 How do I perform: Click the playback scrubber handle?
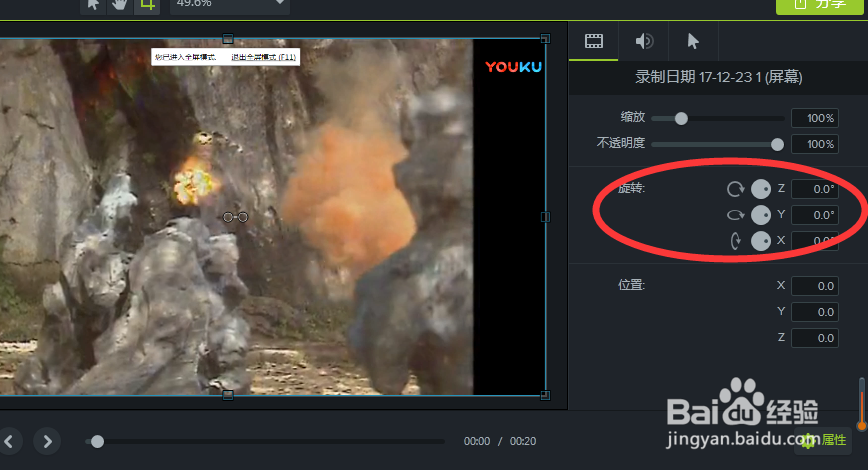[x=97, y=441]
